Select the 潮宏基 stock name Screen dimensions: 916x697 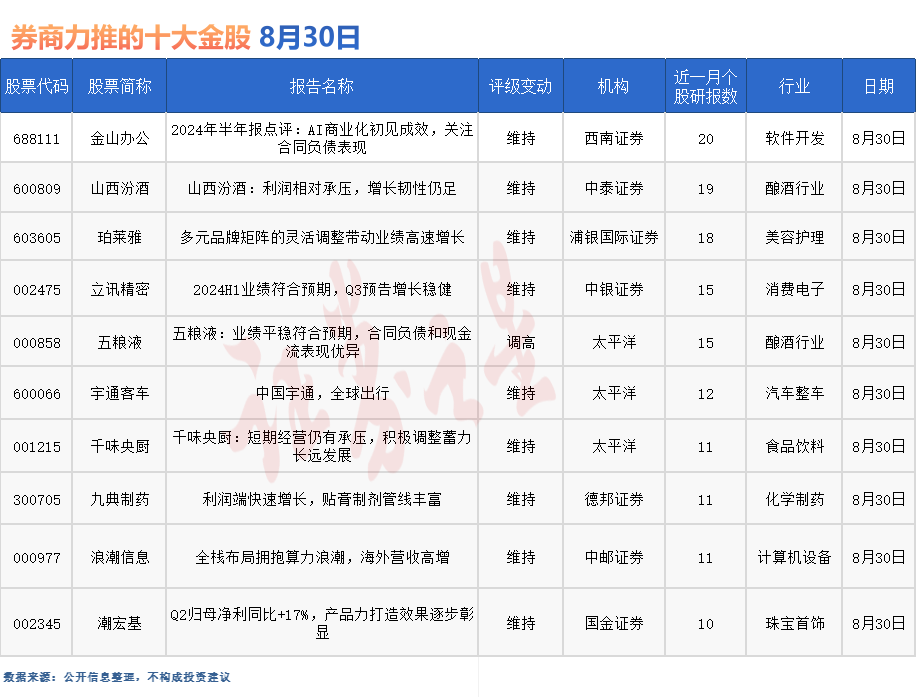(119, 623)
